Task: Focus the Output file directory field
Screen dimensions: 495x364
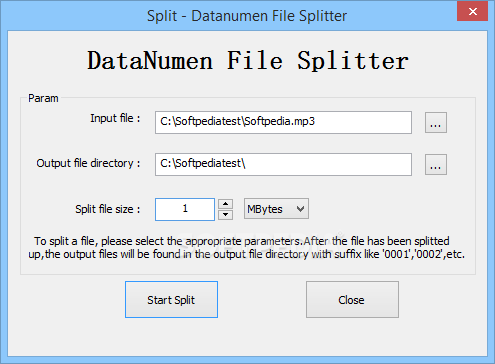Action: pyautogui.click(x=283, y=164)
